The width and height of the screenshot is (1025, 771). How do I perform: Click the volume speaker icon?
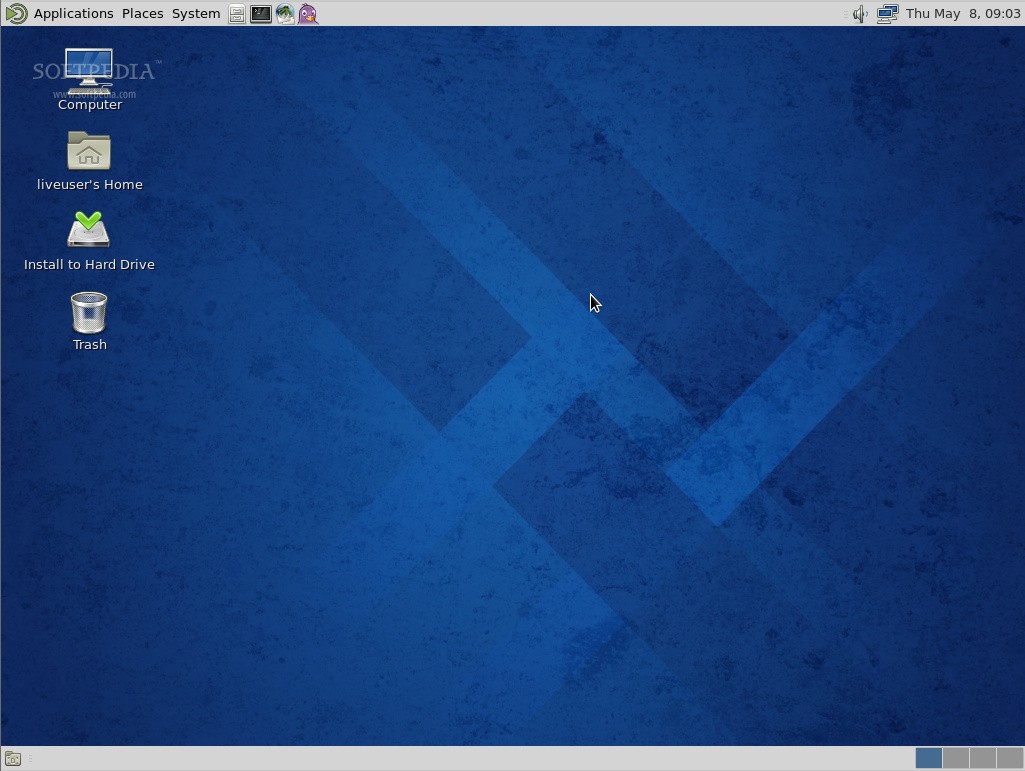tap(860, 14)
